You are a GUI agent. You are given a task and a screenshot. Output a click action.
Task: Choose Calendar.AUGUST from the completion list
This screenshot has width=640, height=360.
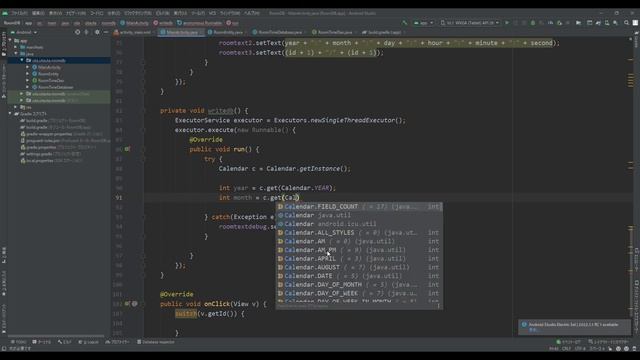[x=359, y=267]
